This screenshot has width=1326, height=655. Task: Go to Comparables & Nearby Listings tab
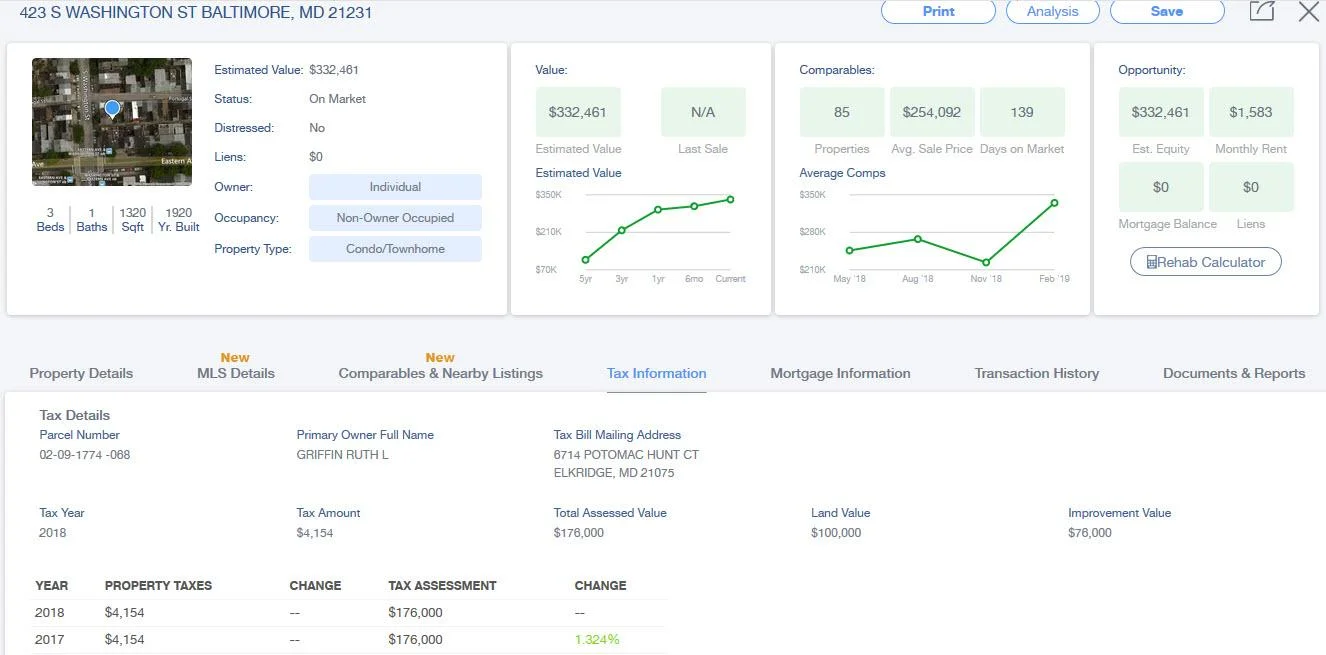(x=440, y=373)
